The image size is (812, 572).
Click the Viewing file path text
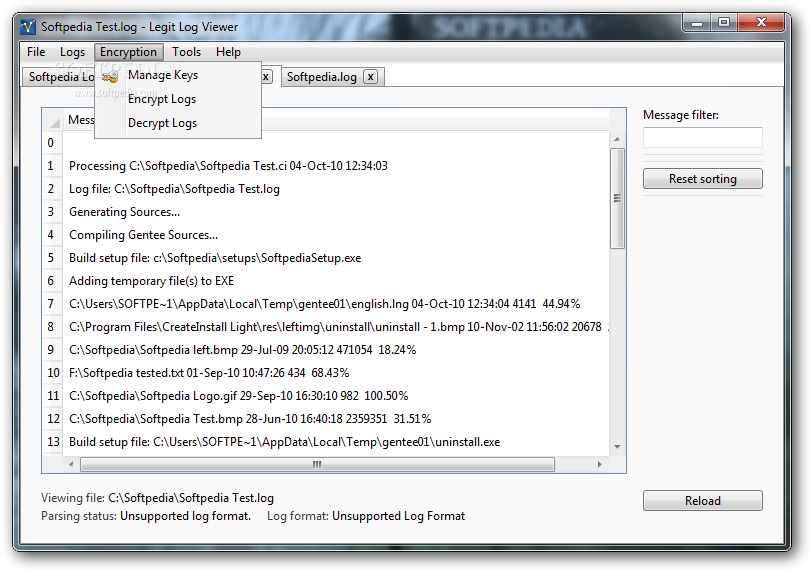tap(191, 498)
